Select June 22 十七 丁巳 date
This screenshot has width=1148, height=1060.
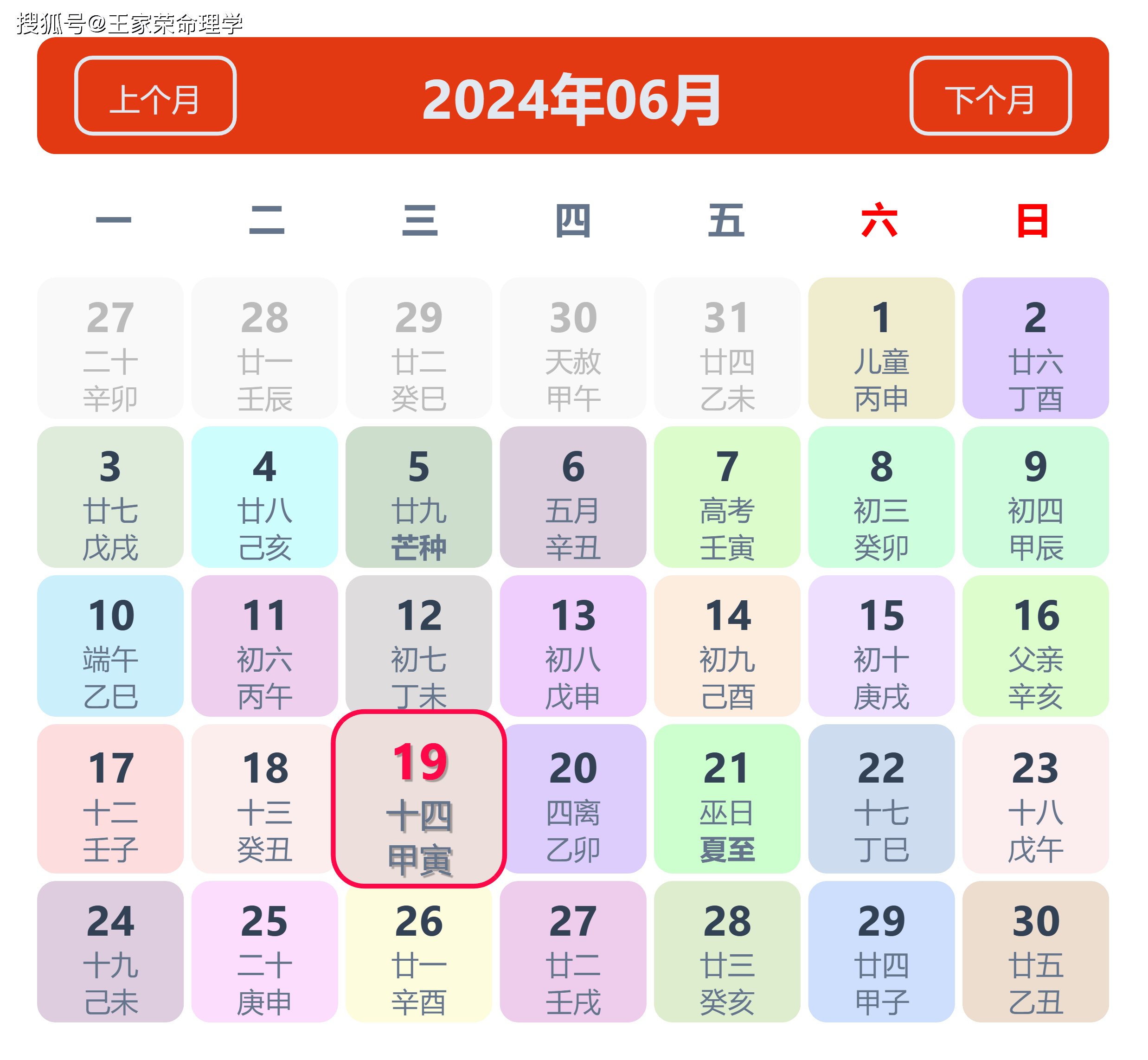click(882, 799)
